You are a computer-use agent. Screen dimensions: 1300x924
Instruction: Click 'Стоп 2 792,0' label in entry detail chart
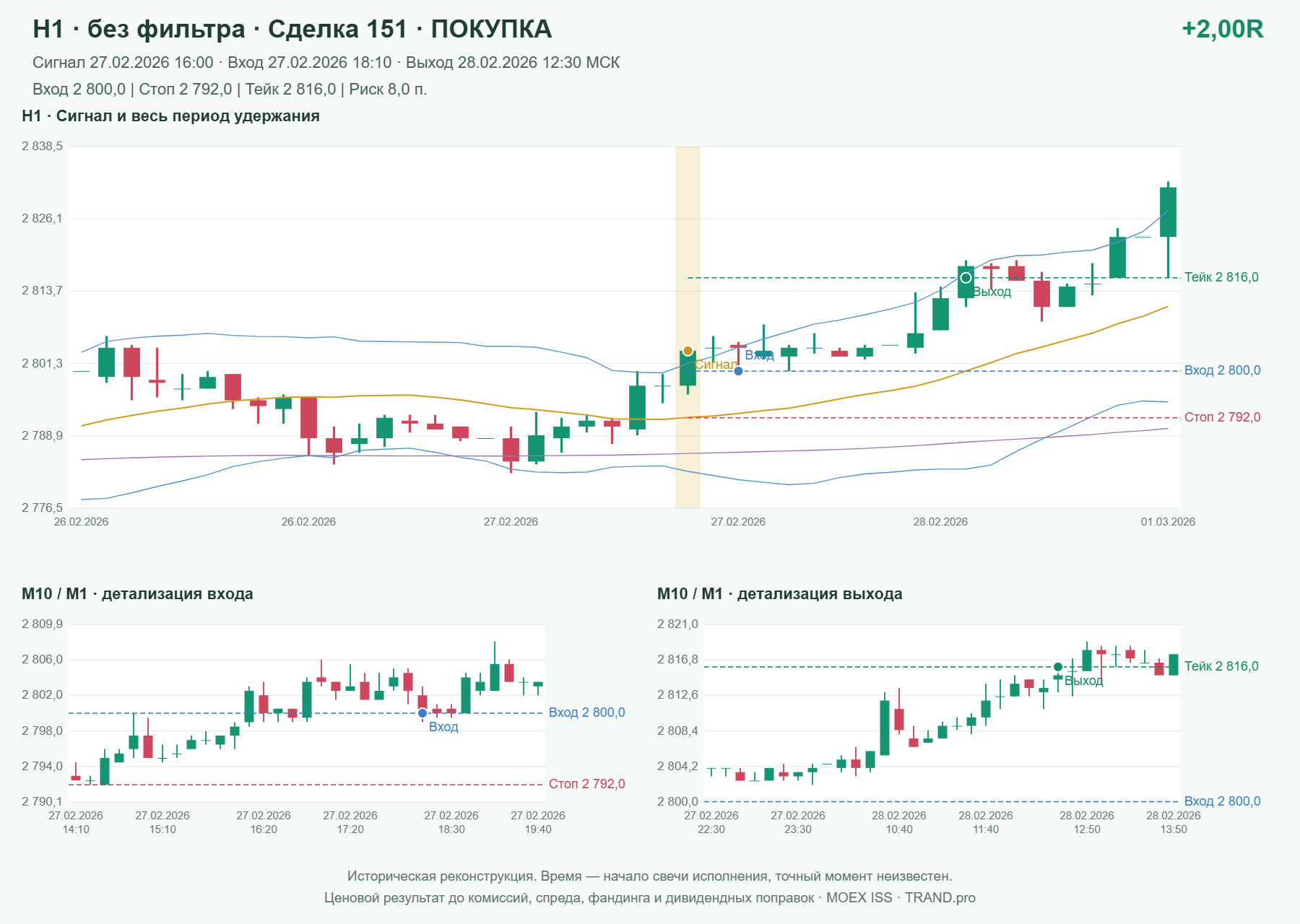tap(586, 784)
